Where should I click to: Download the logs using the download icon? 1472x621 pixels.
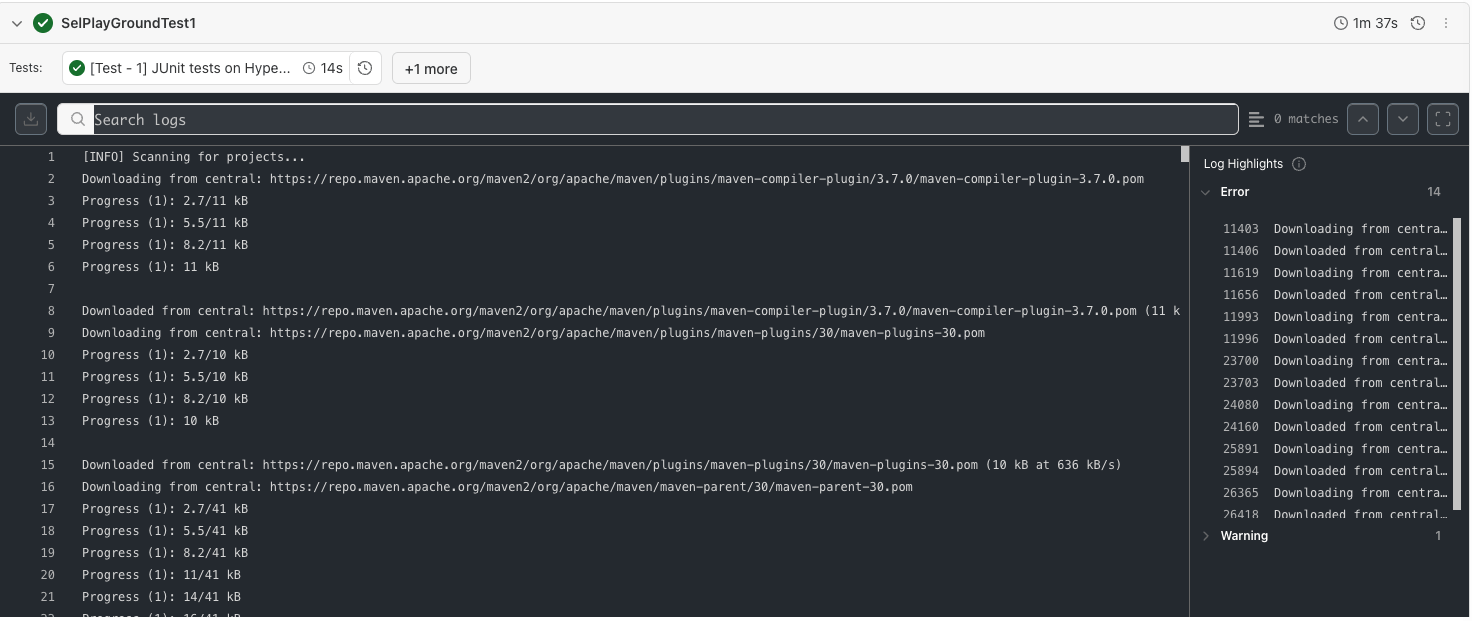click(x=31, y=120)
